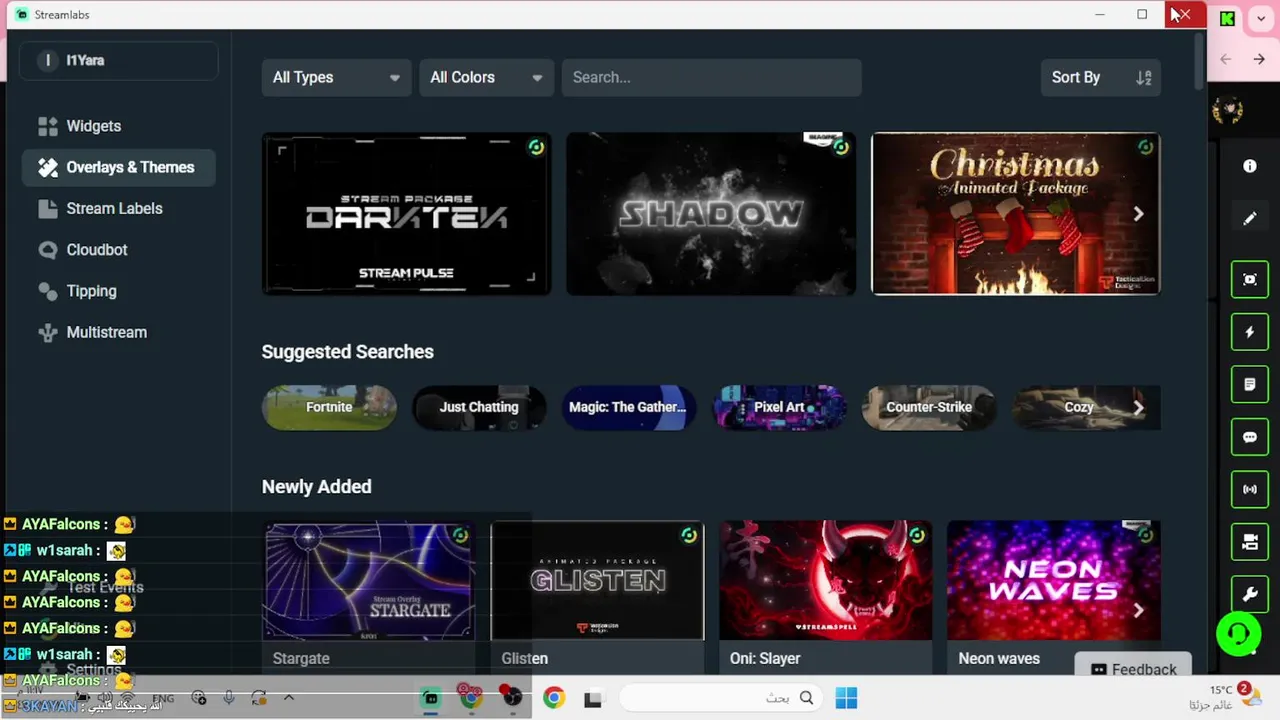Click the broadcast signal icon
Image resolution: width=1280 pixels, height=720 pixels.
(1250, 489)
